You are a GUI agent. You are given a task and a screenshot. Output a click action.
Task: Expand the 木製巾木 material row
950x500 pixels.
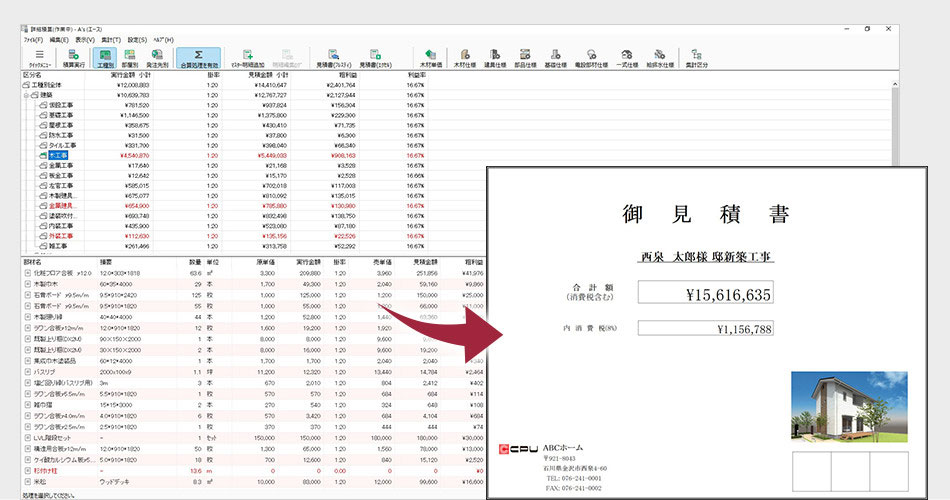(27, 284)
